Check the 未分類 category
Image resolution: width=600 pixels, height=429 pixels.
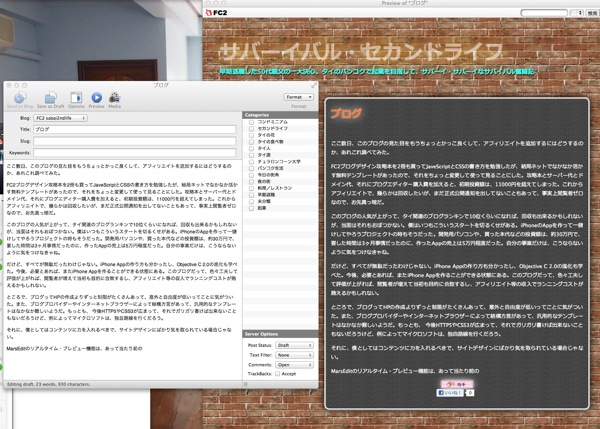[251, 202]
